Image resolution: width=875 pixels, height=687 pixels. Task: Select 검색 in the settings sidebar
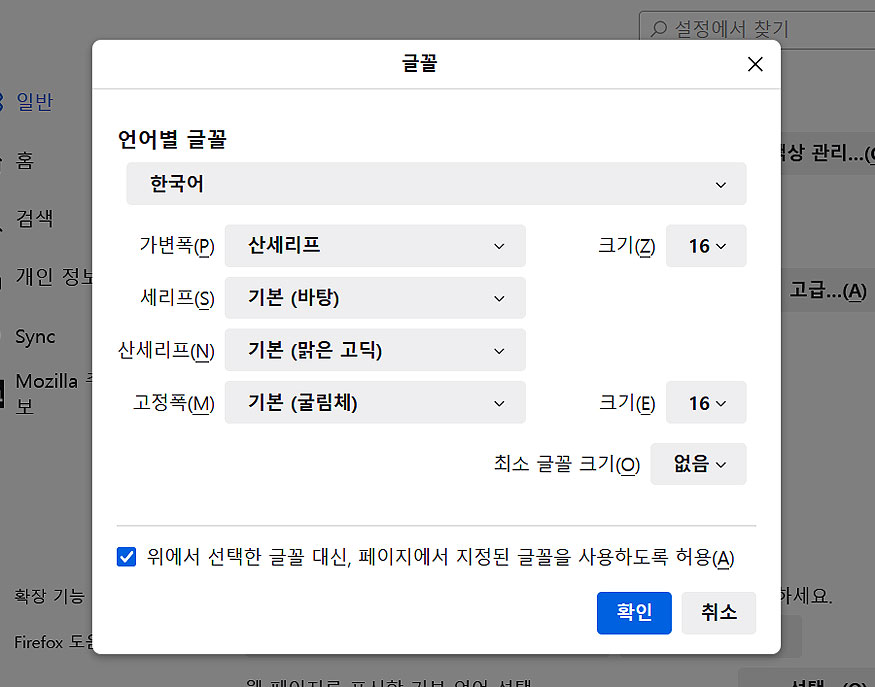pyautogui.click(x=35, y=219)
